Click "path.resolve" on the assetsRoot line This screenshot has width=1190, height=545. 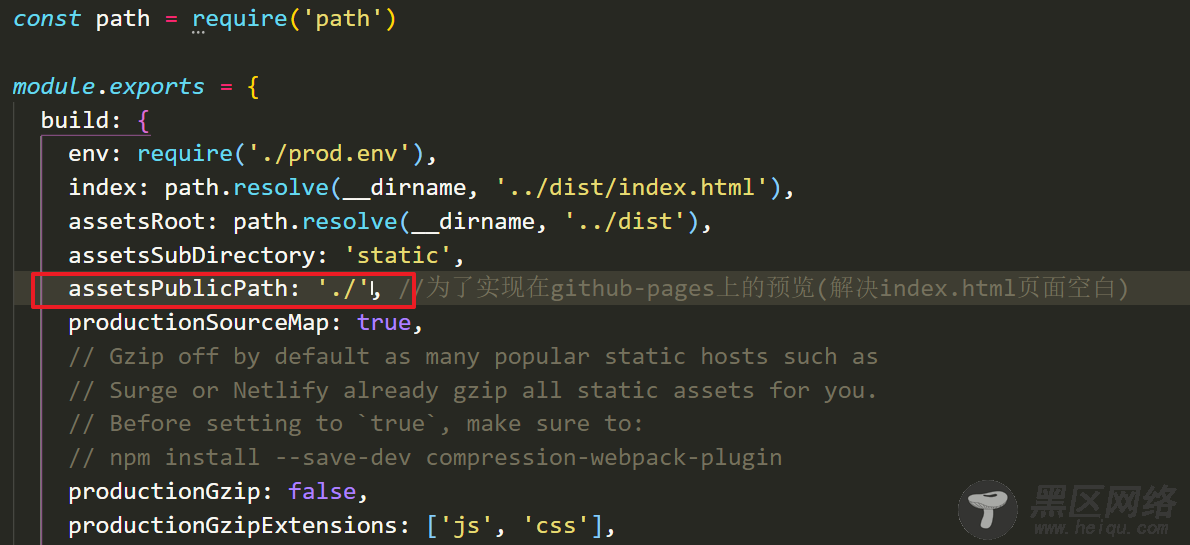315,222
